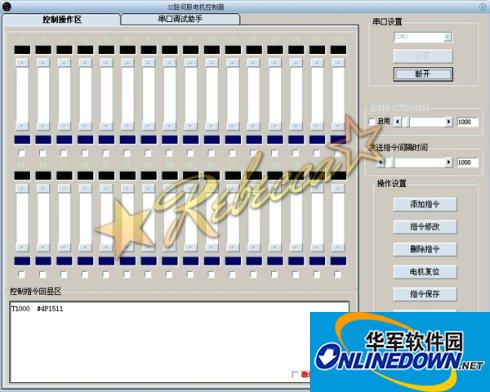The height and width of the screenshot is (392, 490).
Task: Click the 指令修改 button
Action: coord(425,227)
